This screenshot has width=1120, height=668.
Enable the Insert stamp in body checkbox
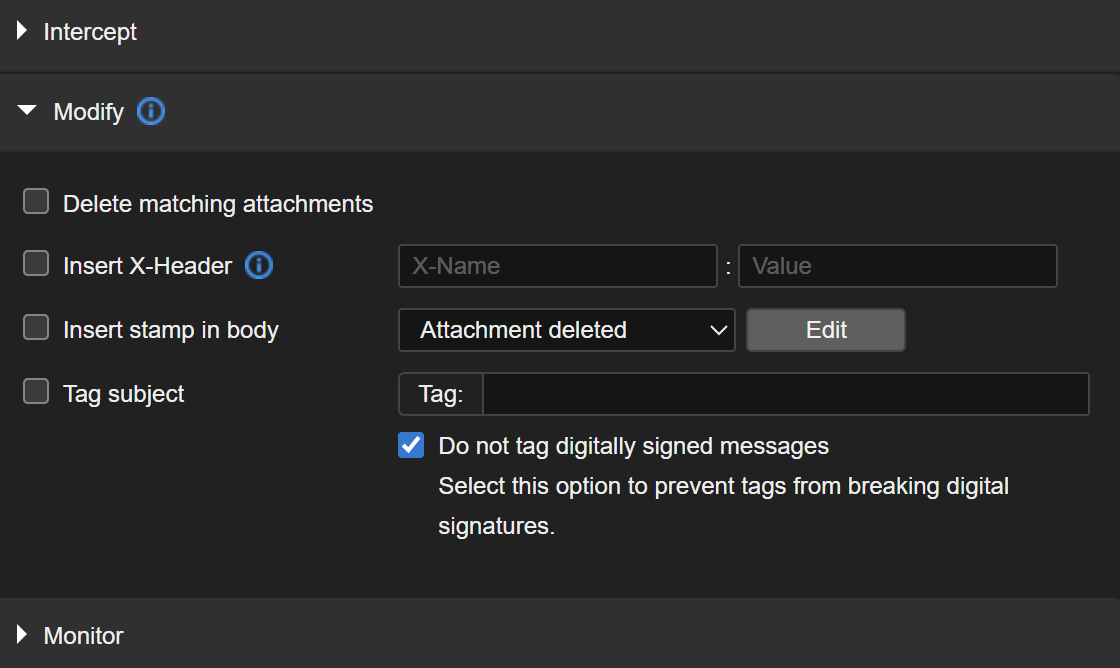point(36,329)
